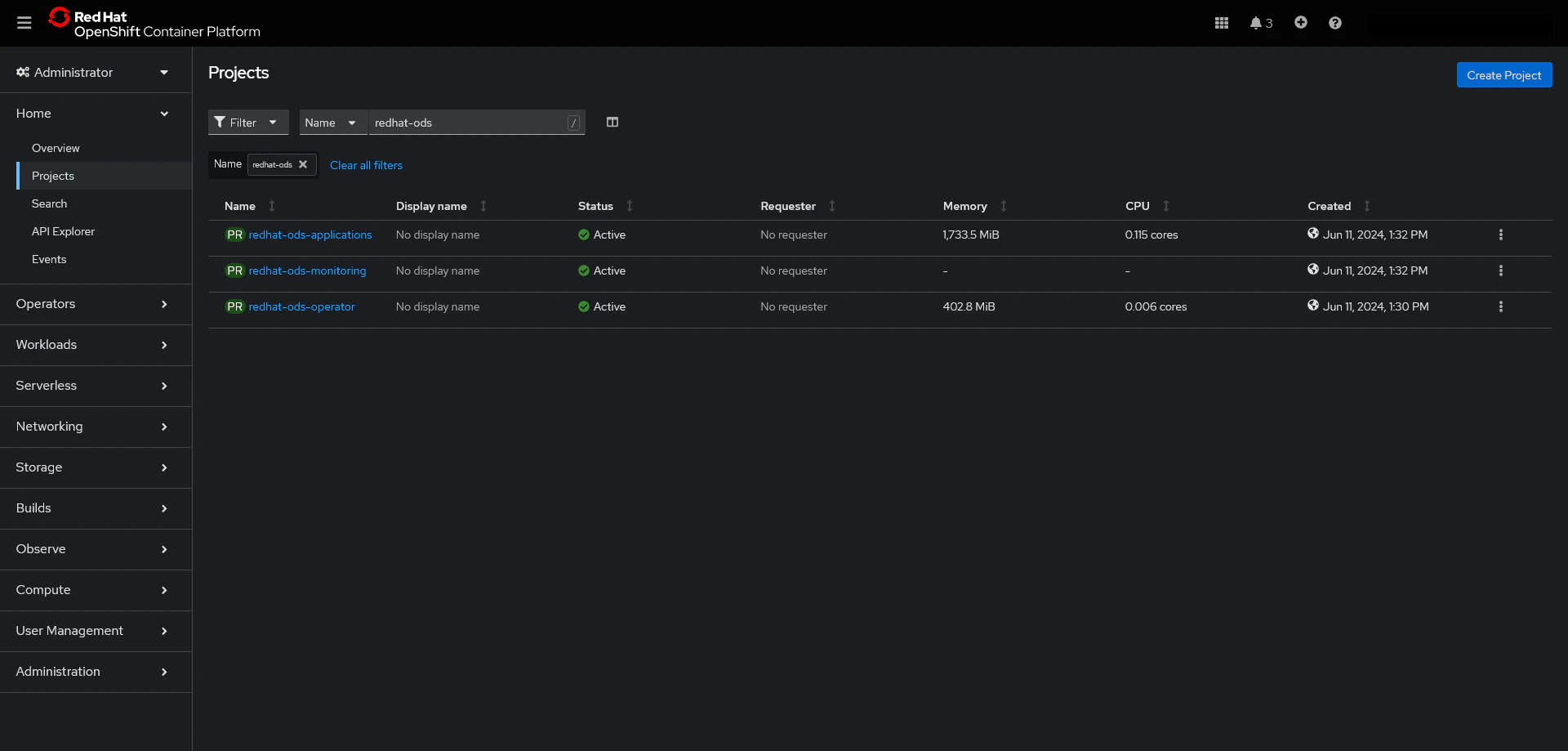The width and height of the screenshot is (1568, 751).
Task: View the notifications bell
Action: pyautogui.click(x=1261, y=23)
